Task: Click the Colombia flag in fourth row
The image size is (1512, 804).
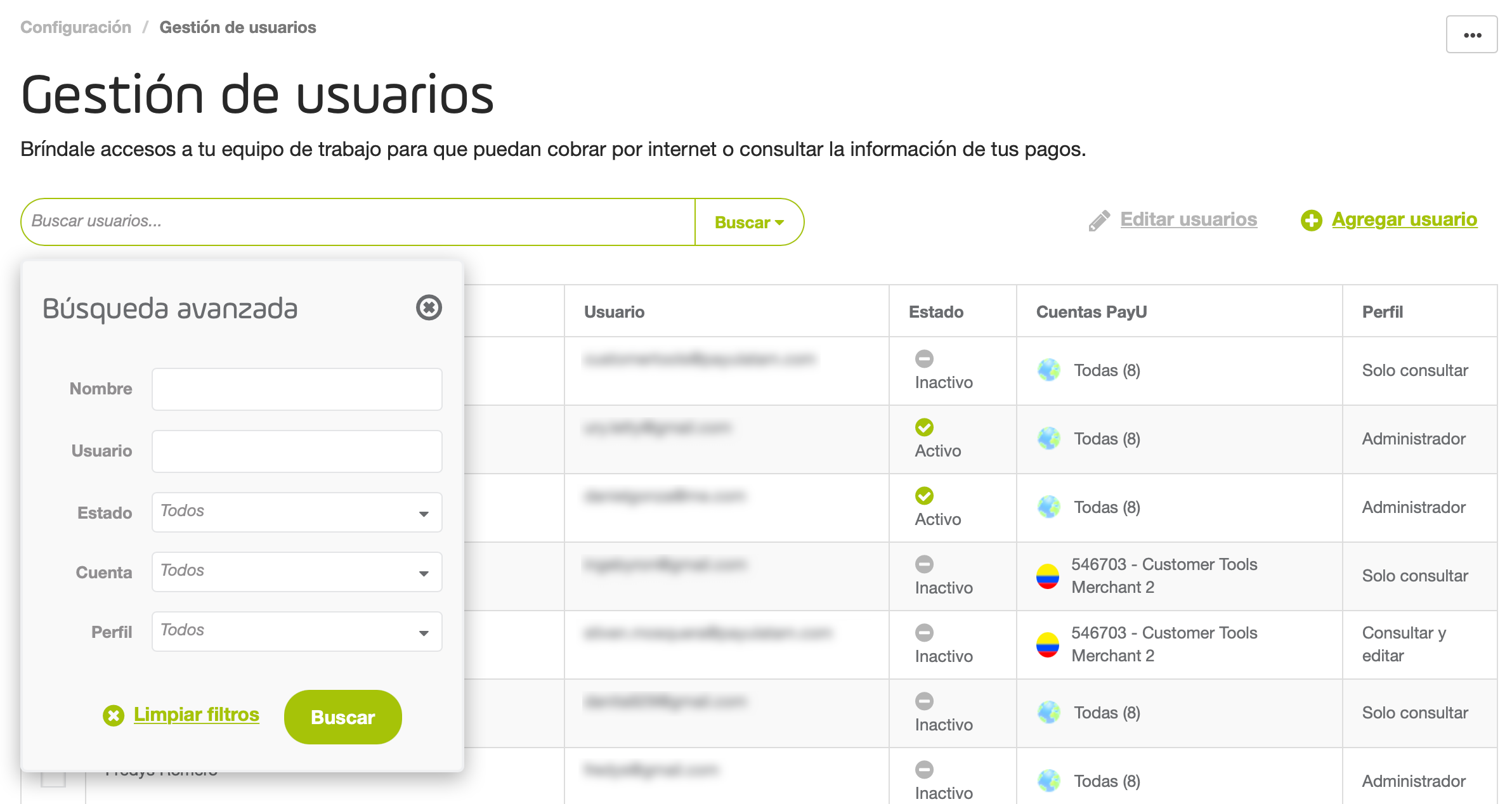Action: (x=1048, y=576)
